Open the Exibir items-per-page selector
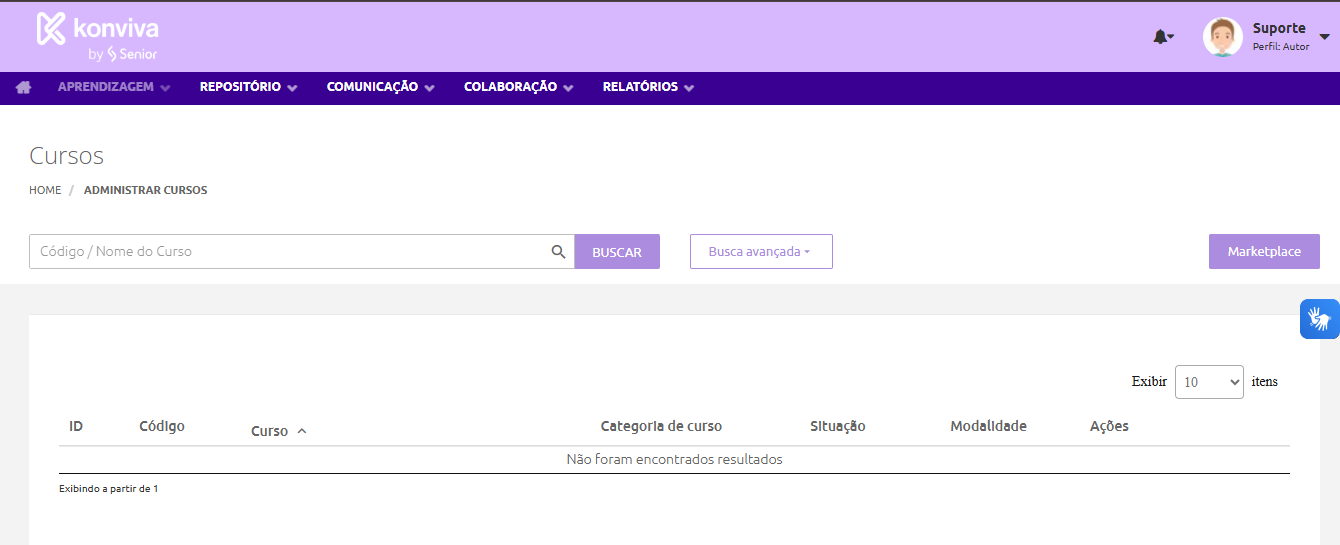Screen dimensions: 1340x545 [x=1209, y=381]
